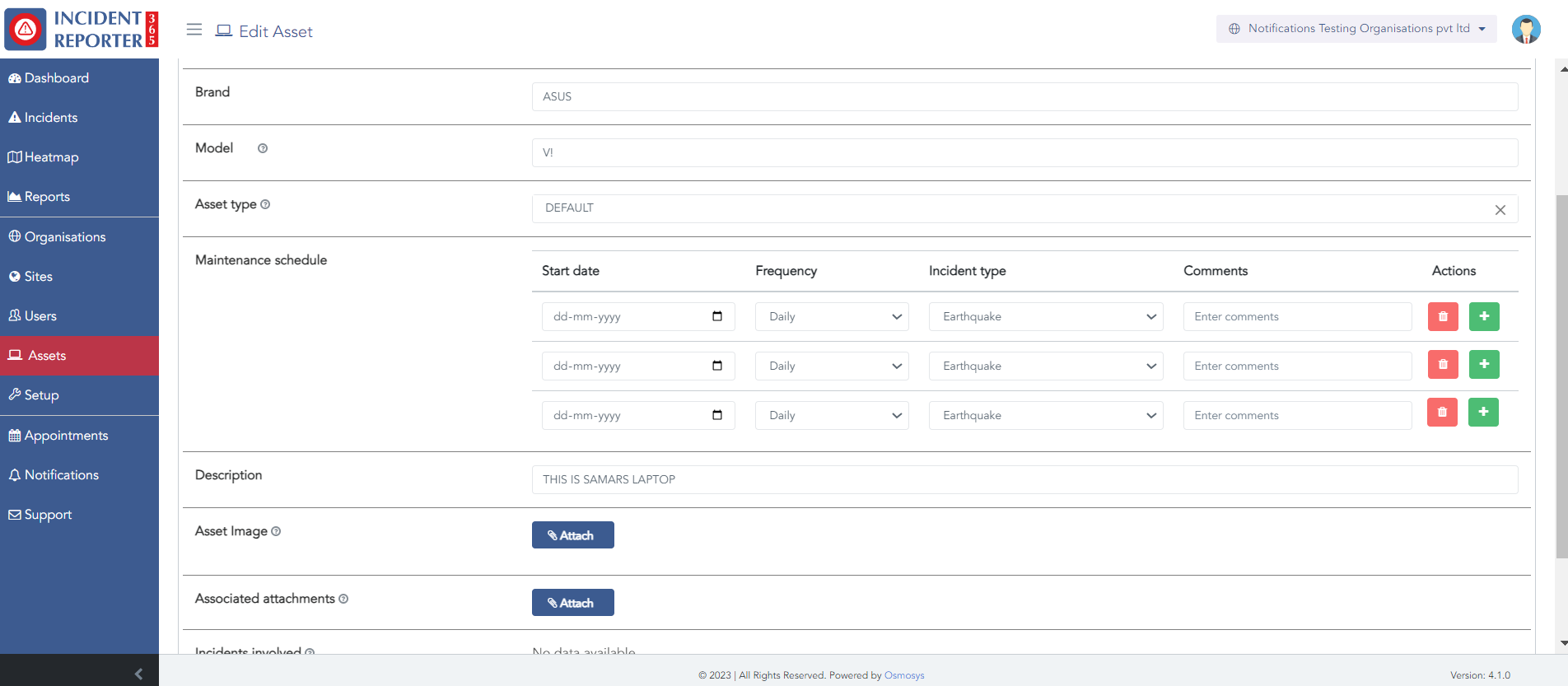The height and width of the screenshot is (686, 1568).
Task: Open the Notifications Testing Organisations selector
Action: click(1356, 29)
